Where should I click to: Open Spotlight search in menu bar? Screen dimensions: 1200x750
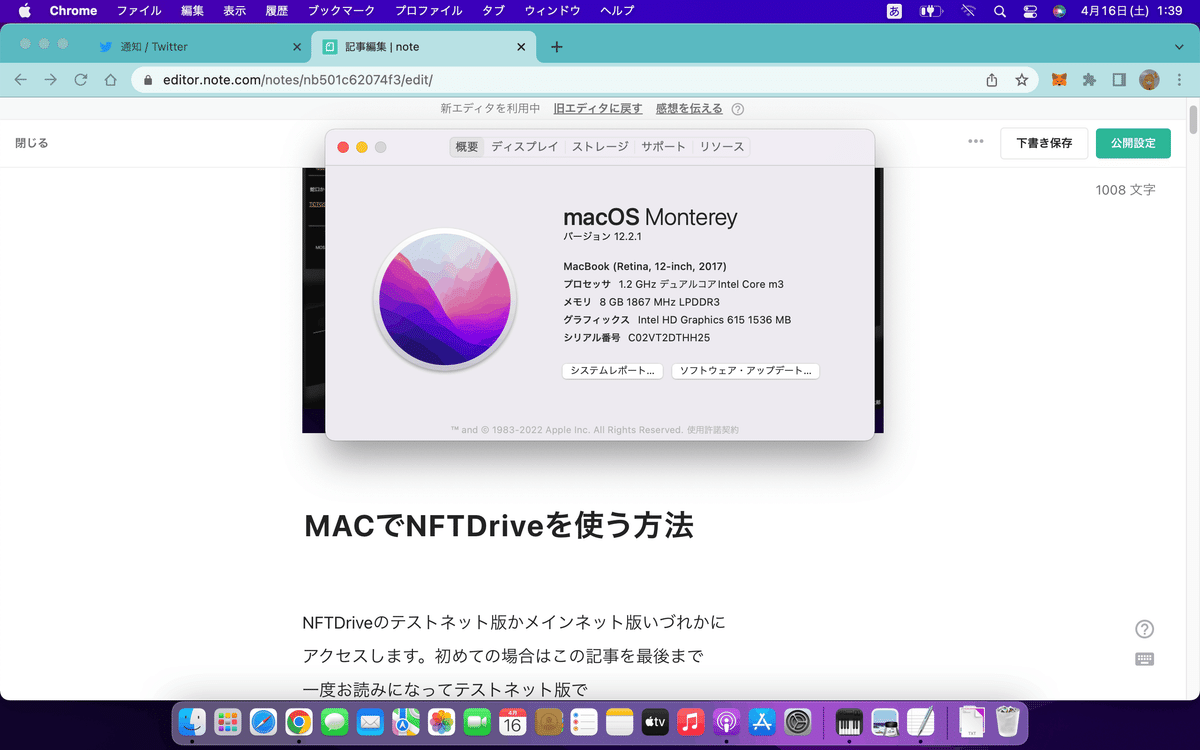point(1000,11)
